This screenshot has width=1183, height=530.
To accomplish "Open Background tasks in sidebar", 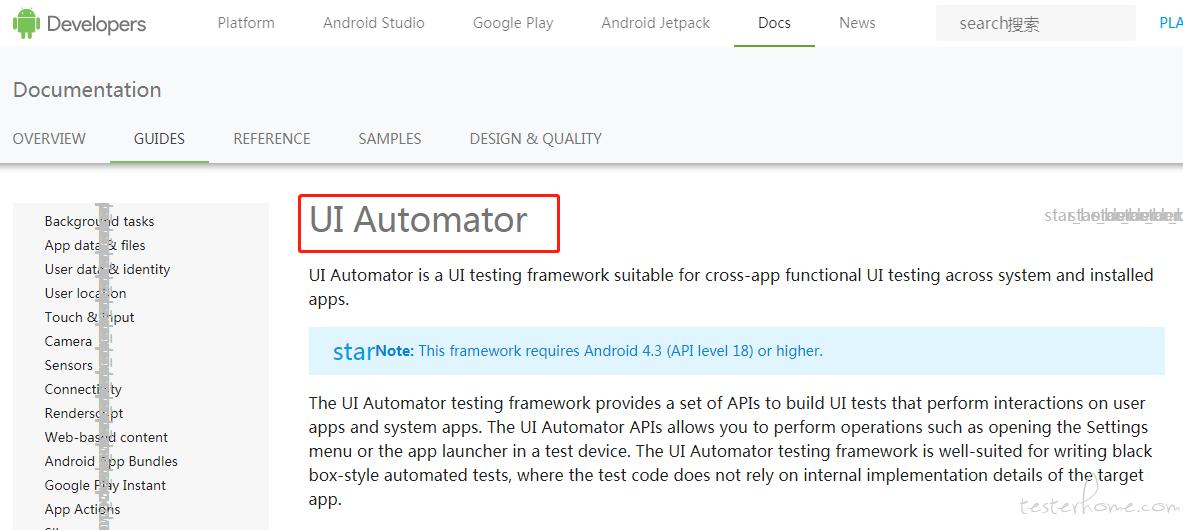I will (99, 221).
